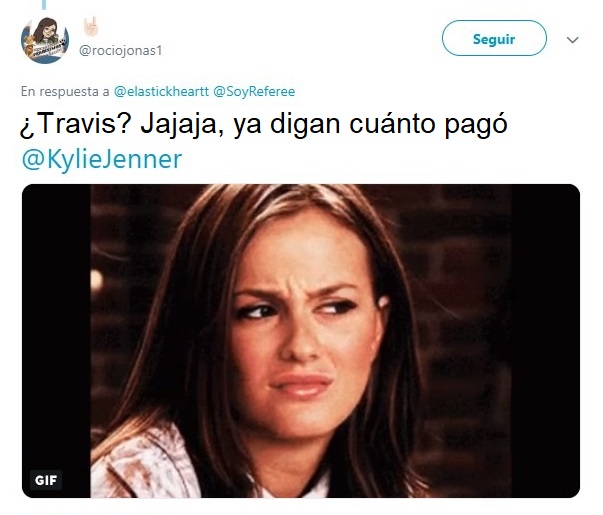This screenshot has height=515, width=603.
Task: Click the word "pagó" in the tweet
Action: point(476,125)
